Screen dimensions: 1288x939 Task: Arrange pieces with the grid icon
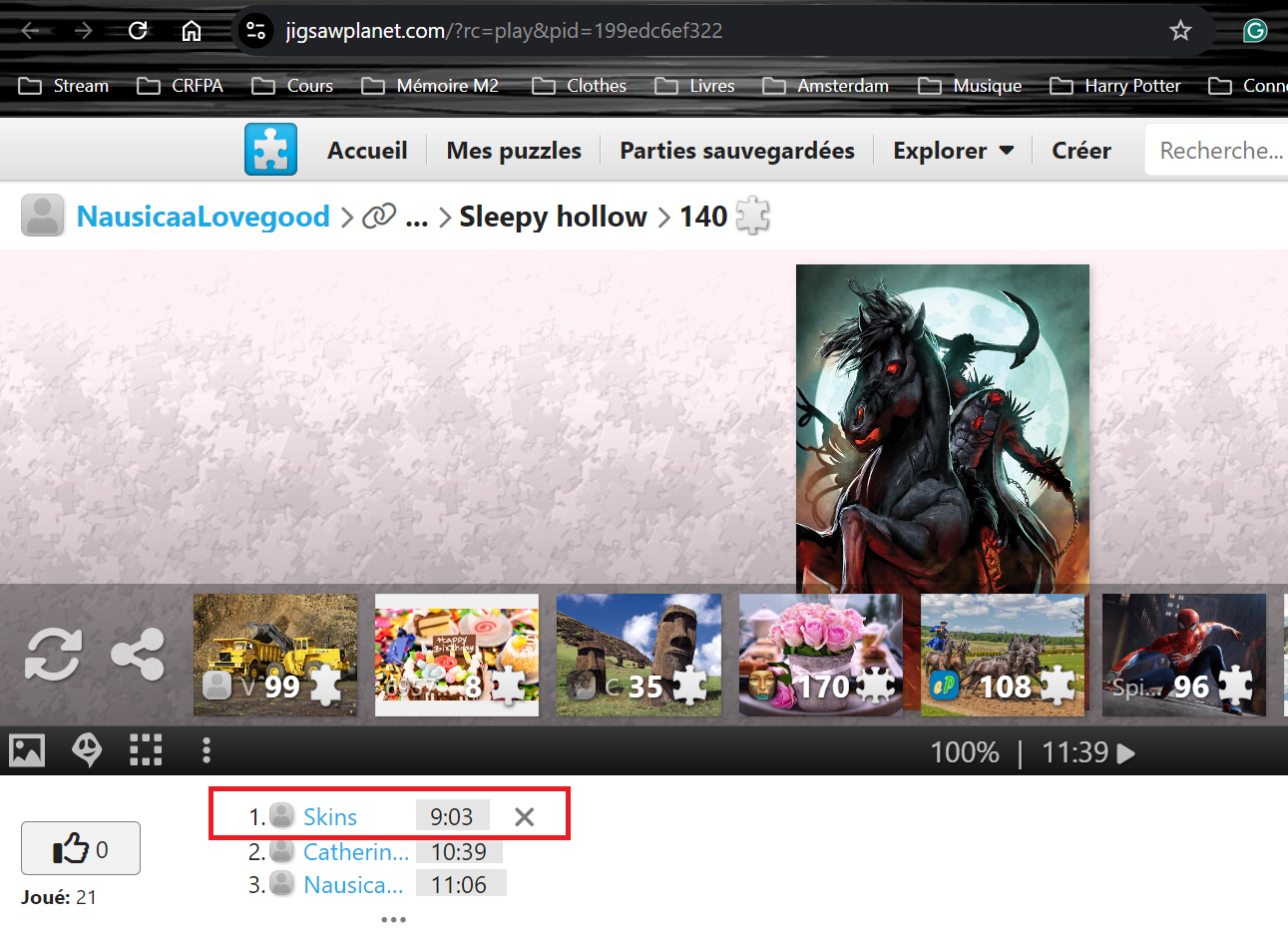(x=146, y=750)
